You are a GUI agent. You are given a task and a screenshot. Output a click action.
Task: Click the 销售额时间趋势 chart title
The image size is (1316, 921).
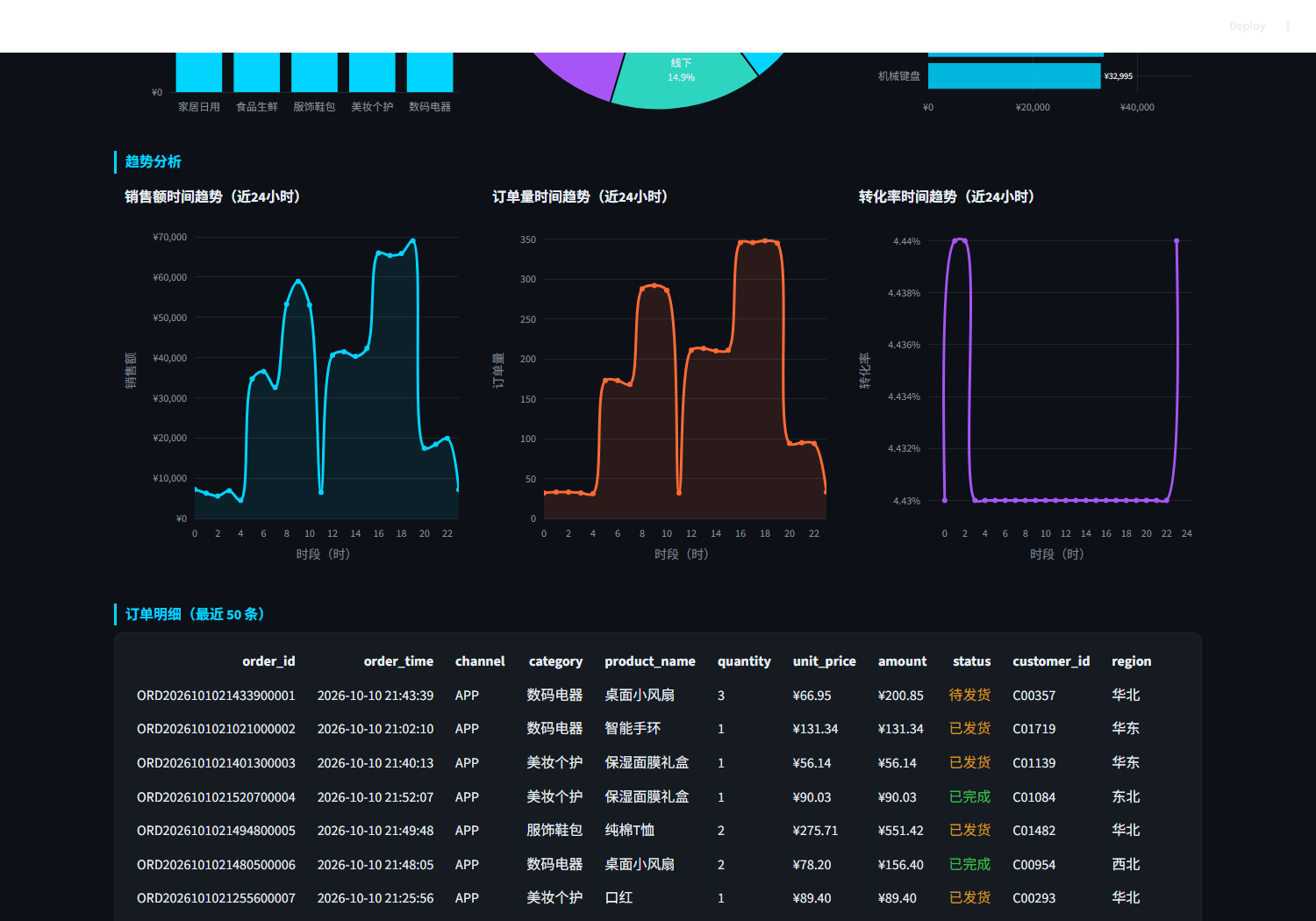tap(212, 196)
